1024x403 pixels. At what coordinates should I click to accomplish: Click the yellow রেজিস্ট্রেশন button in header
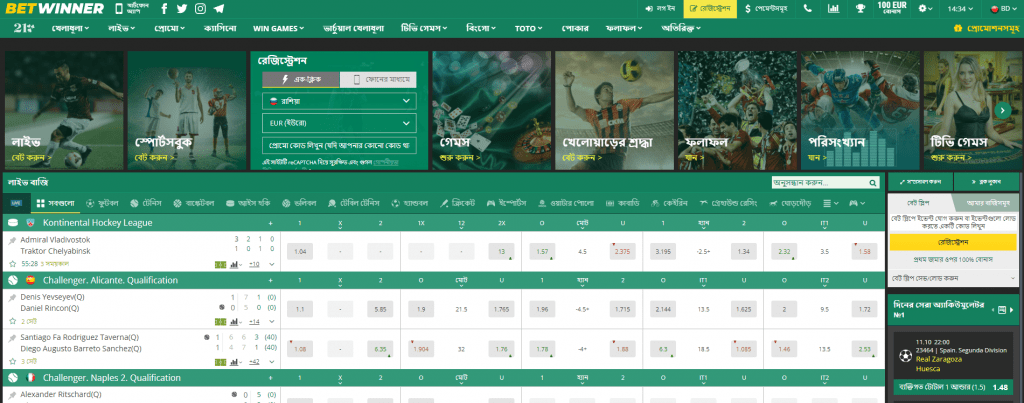711,8
